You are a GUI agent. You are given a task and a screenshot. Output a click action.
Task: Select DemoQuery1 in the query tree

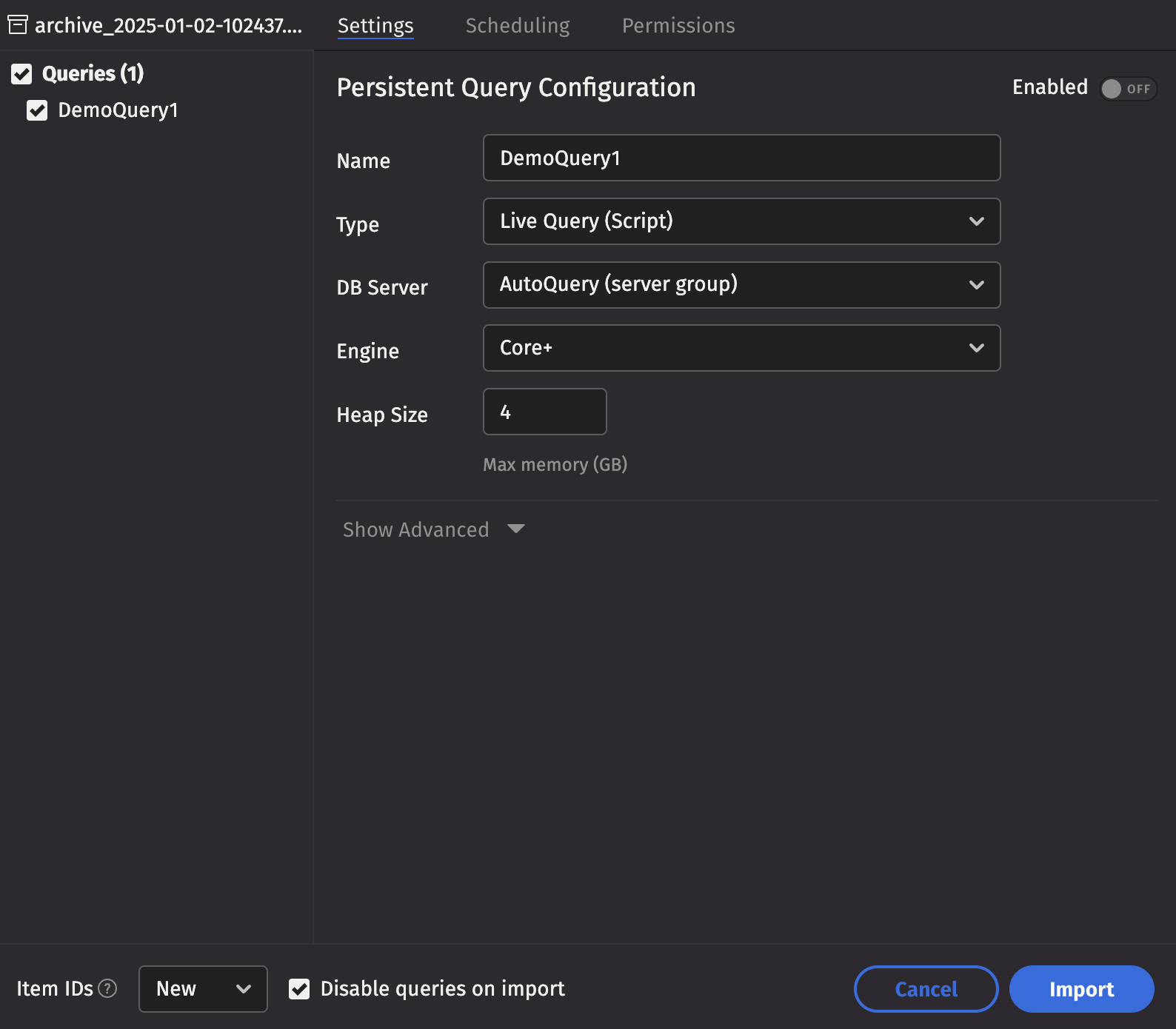coord(118,110)
